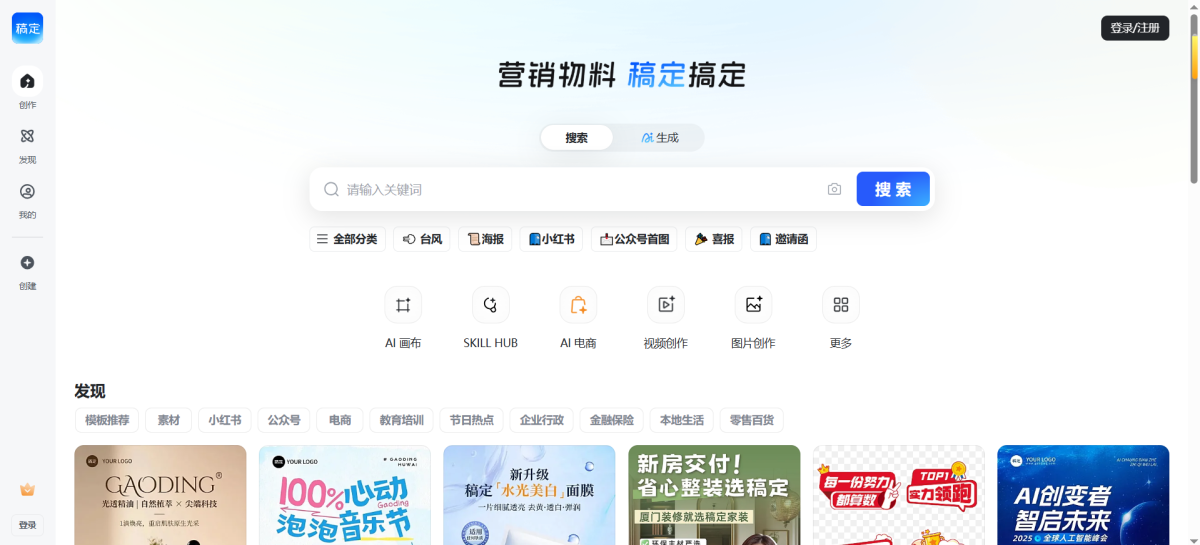Image resolution: width=1200 pixels, height=545 pixels.
Task: Click the keyword search input field
Action: click(x=580, y=189)
